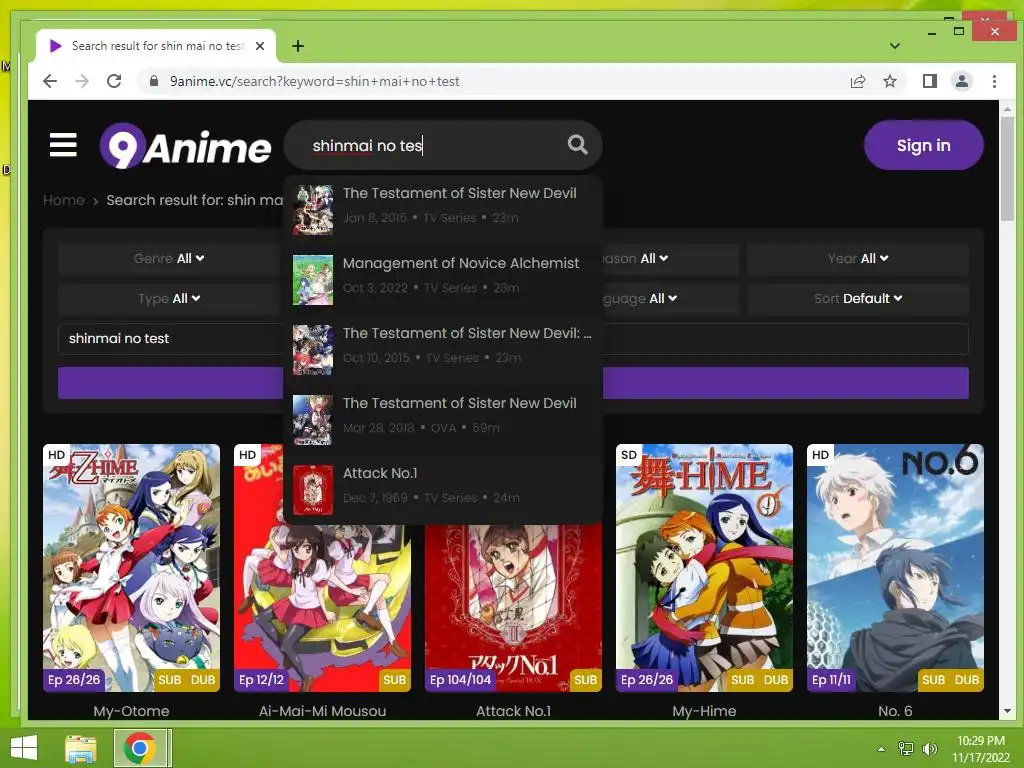Open the Chrome profile icon
1024x768 pixels.
tap(962, 81)
